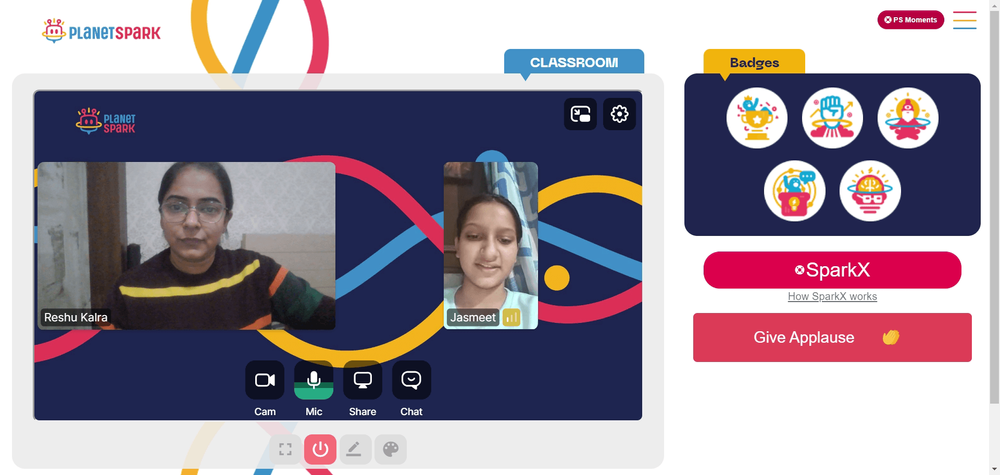Click the Reshu Kalra name label

(x=76, y=318)
